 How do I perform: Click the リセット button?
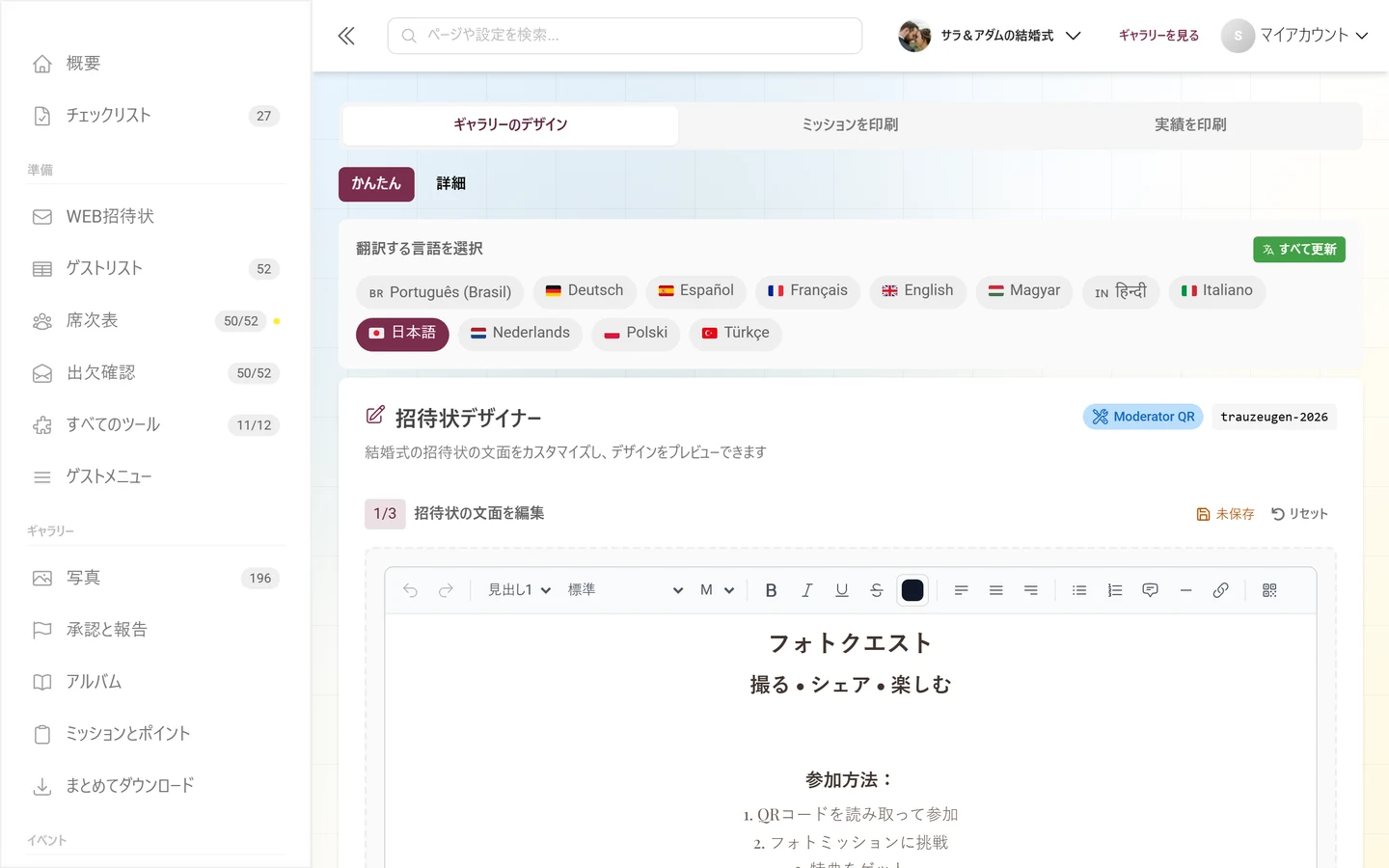click(x=1299, y=514)
